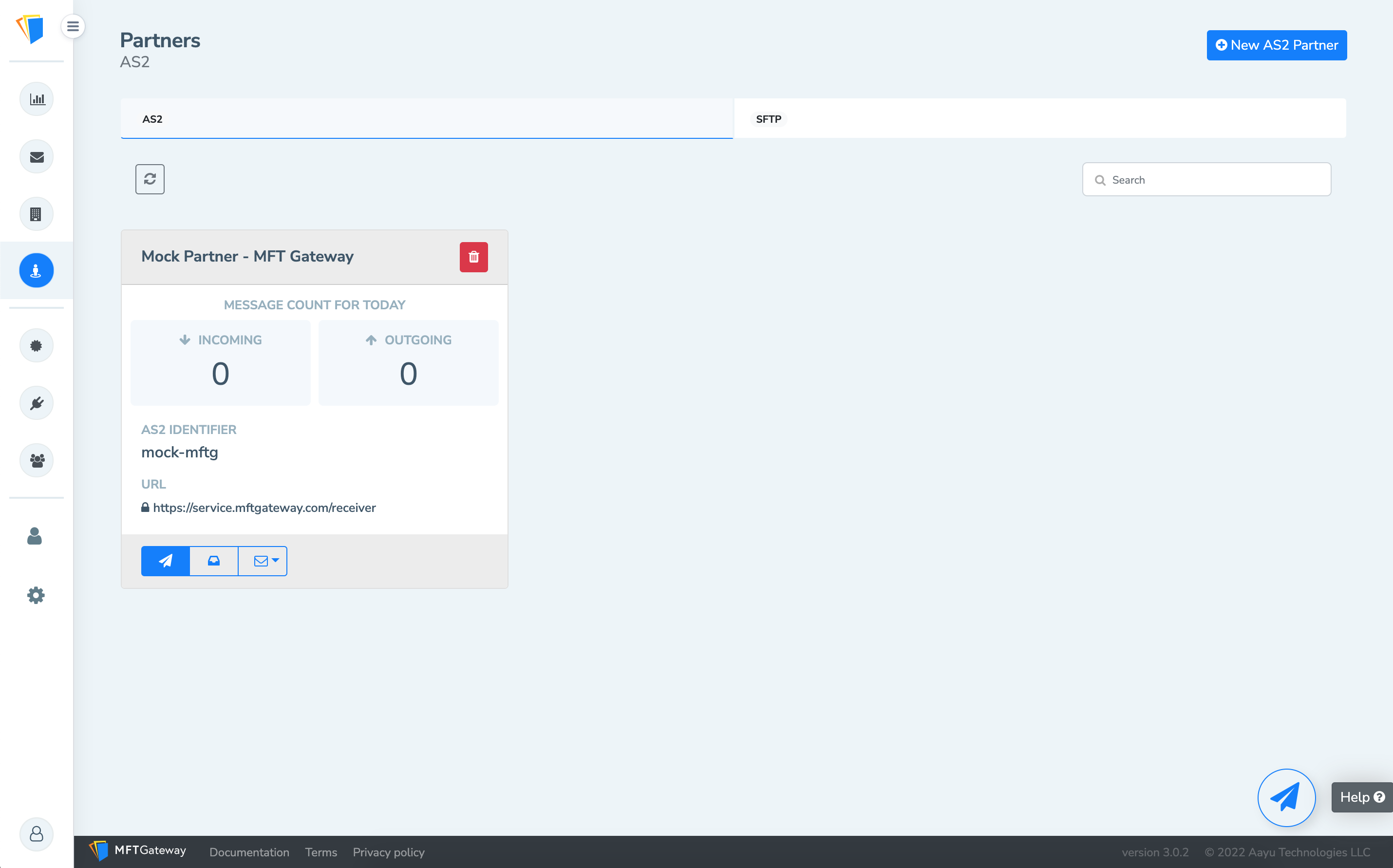Image resolution: width=1393 pixels, height=868 pixels.
Task: Switch to the SFTP tab
Action: pyautogui.click(x=769, y=118)
